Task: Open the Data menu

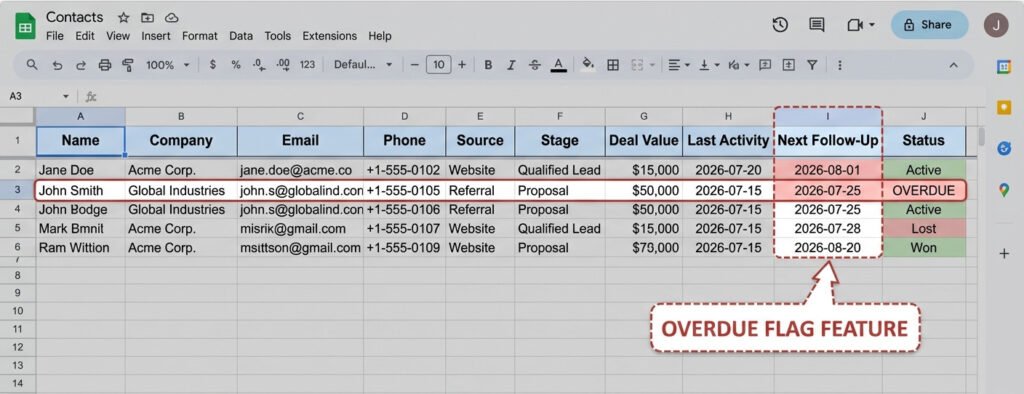Action: pos(241,36)
